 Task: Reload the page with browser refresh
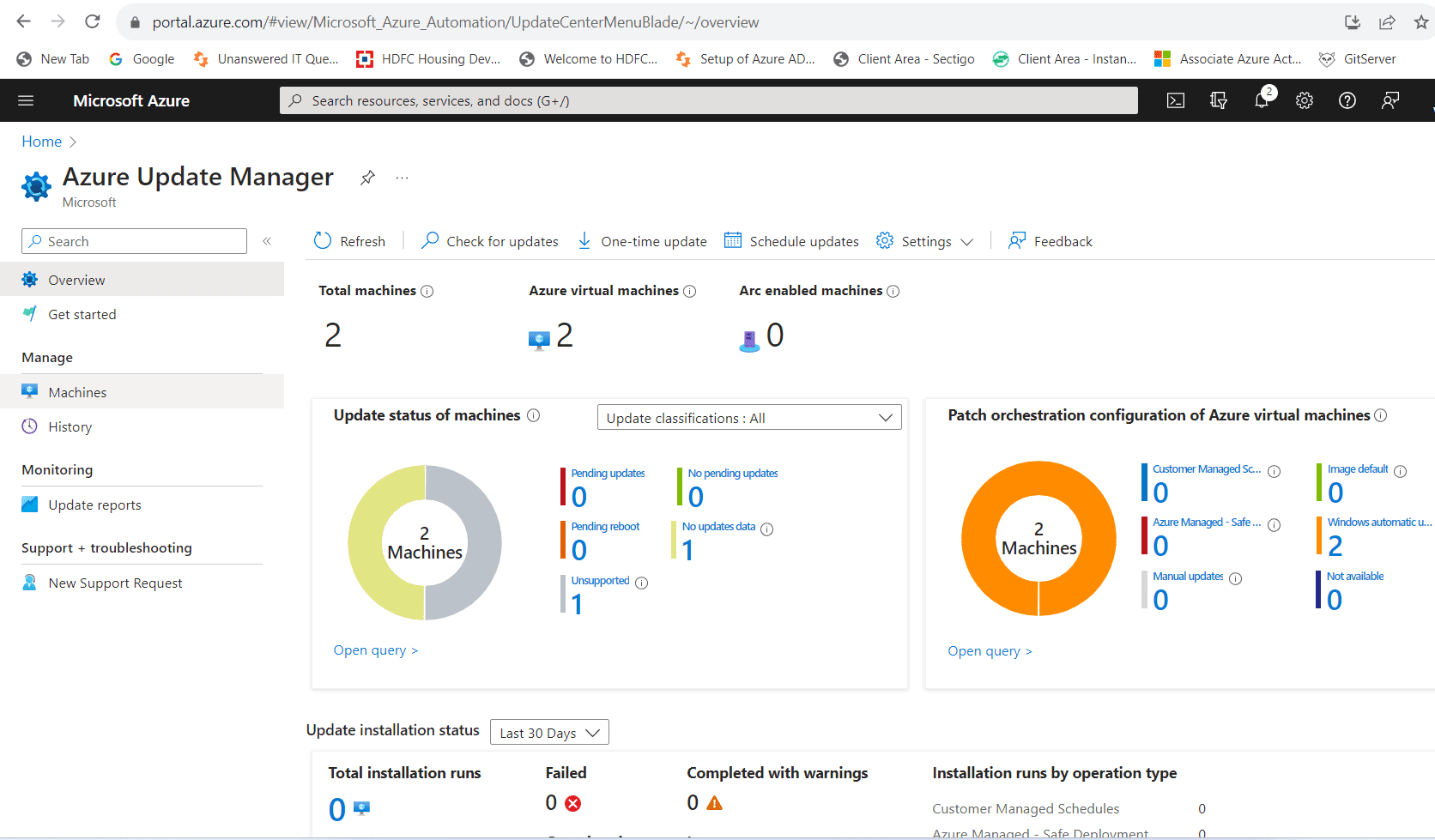click(x=92, y=21)
